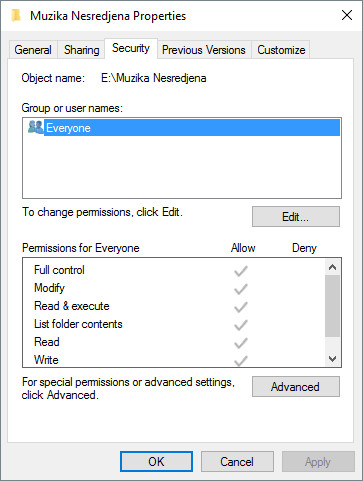Open Advanced security settings

pyautogui.click(x=296, y=387)
